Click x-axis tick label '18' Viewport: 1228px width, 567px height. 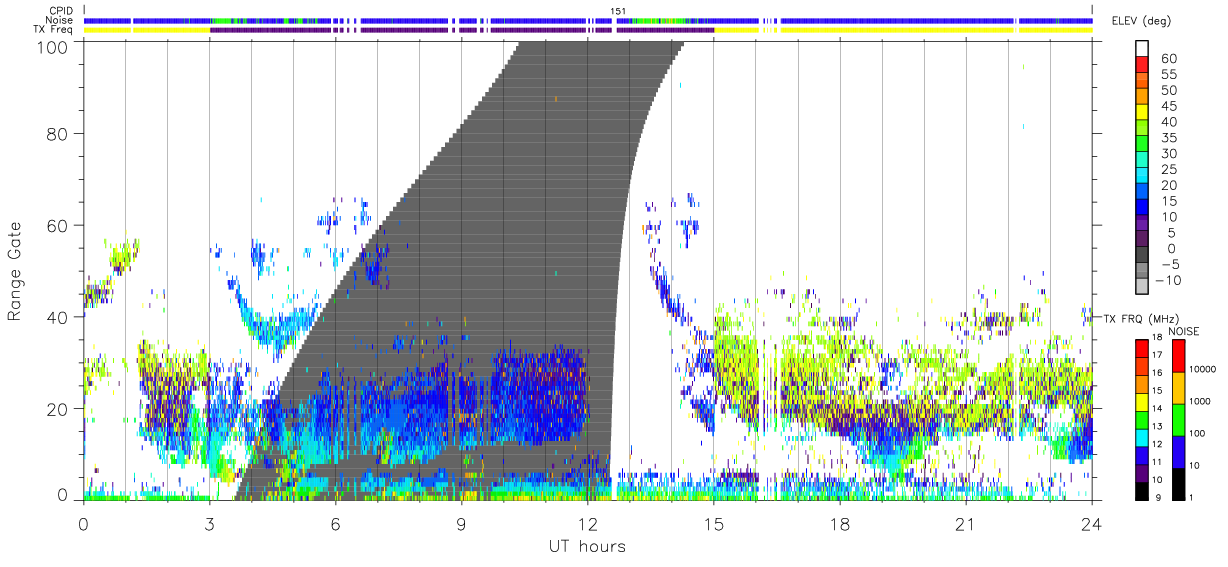coord(839,524)
